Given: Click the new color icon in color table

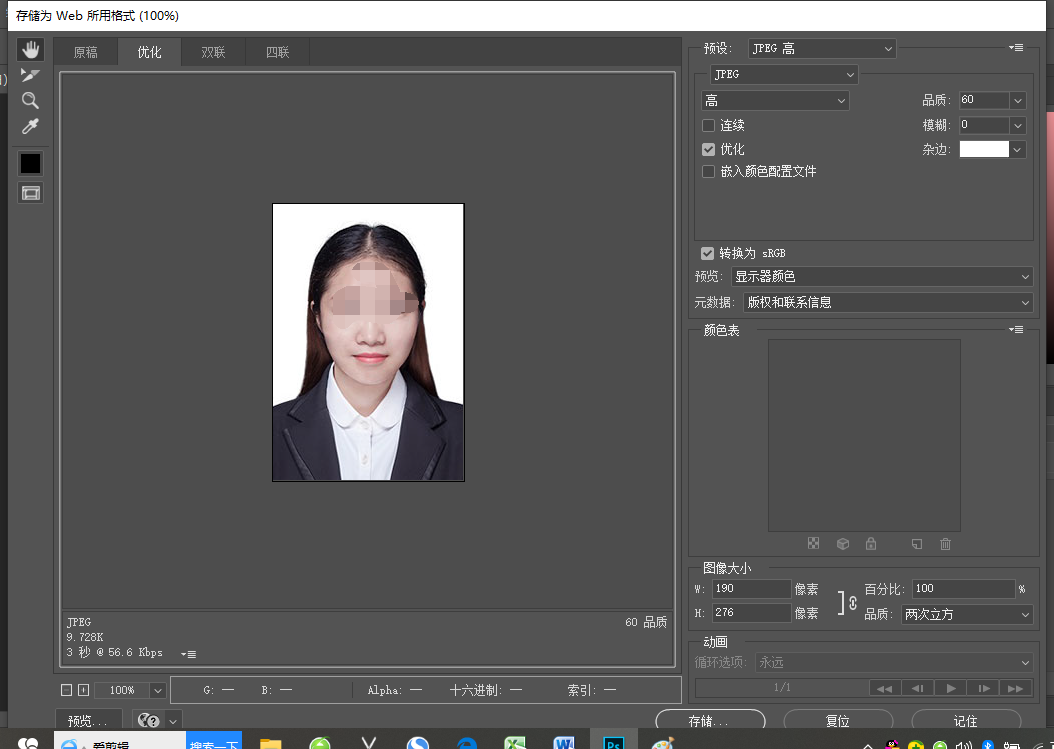Looking at the screenshot, I should pos(917,543).
